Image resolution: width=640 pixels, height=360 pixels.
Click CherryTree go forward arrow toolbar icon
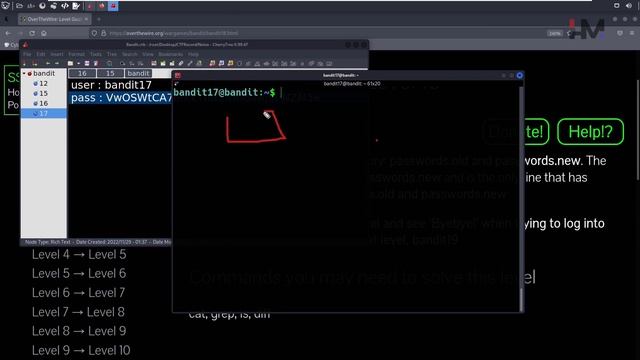click(57, 64)
